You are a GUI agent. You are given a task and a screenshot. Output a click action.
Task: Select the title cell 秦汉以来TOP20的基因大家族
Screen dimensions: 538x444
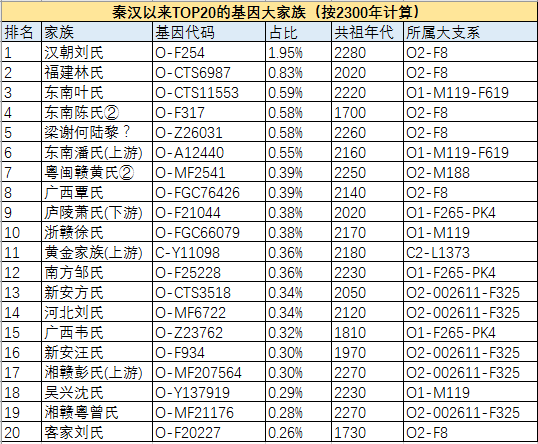pyautogui.click(x=269, y=13)
